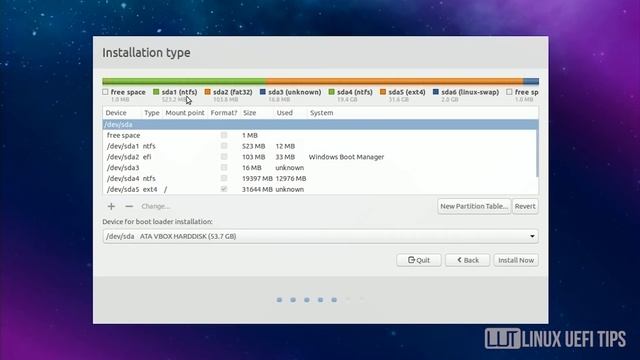Select the /dev/sda5 ext4 row
Image resolution: width=640 pixels, height=360 pixels.
(x=320, y=189)
